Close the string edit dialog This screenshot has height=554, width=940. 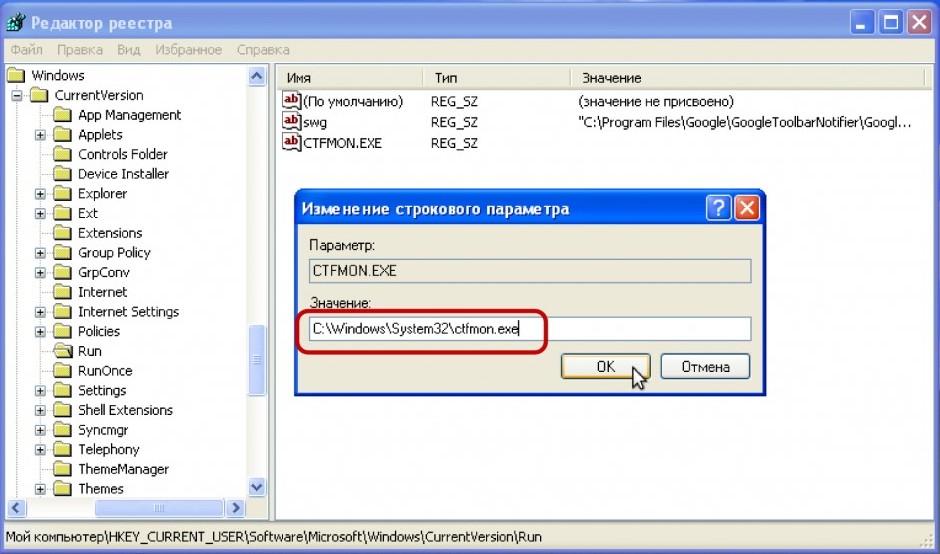click(747, 209)
